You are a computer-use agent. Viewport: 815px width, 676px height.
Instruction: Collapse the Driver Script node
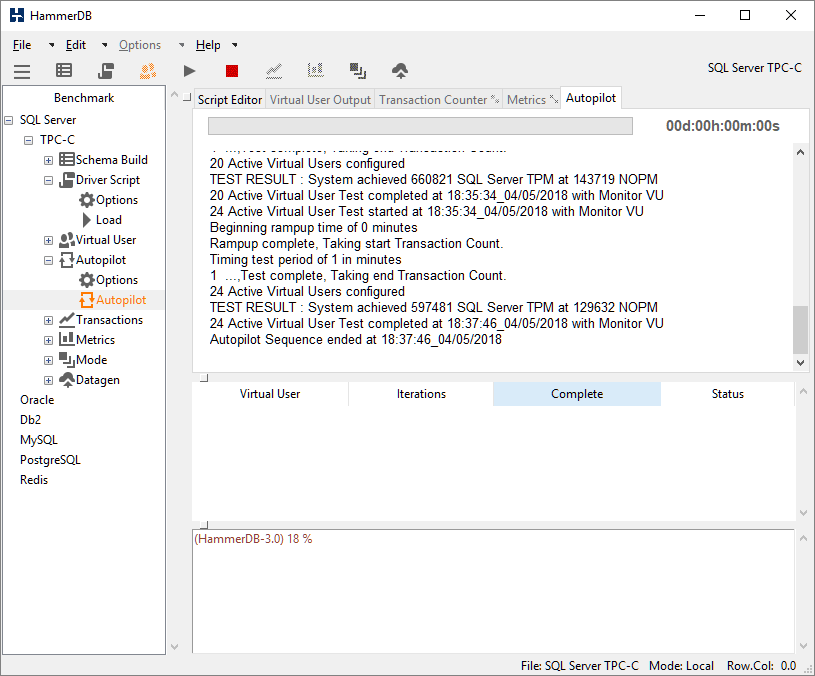pos(48,180)
